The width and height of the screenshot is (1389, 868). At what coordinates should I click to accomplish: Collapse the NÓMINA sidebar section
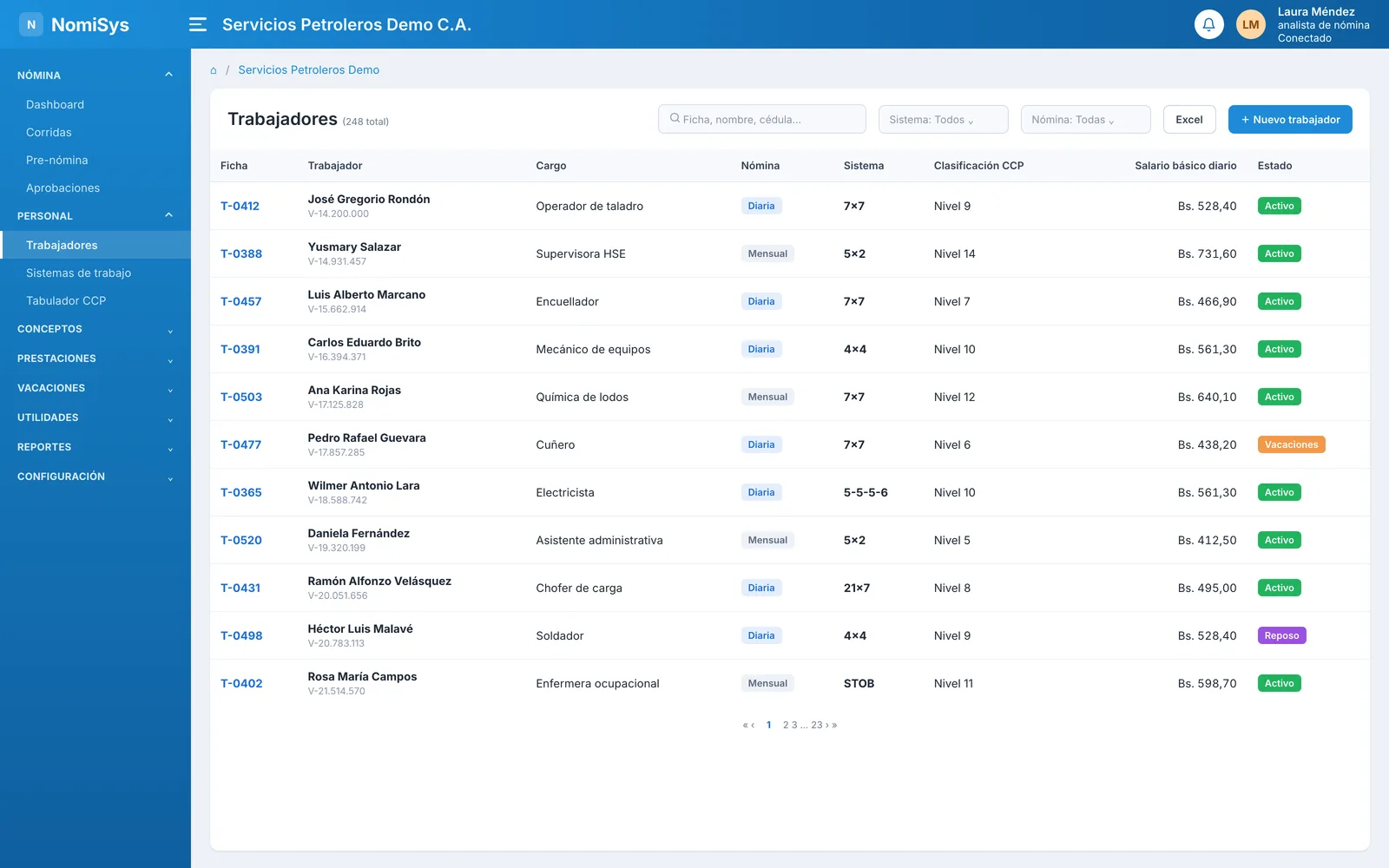(x=95, y=76)
